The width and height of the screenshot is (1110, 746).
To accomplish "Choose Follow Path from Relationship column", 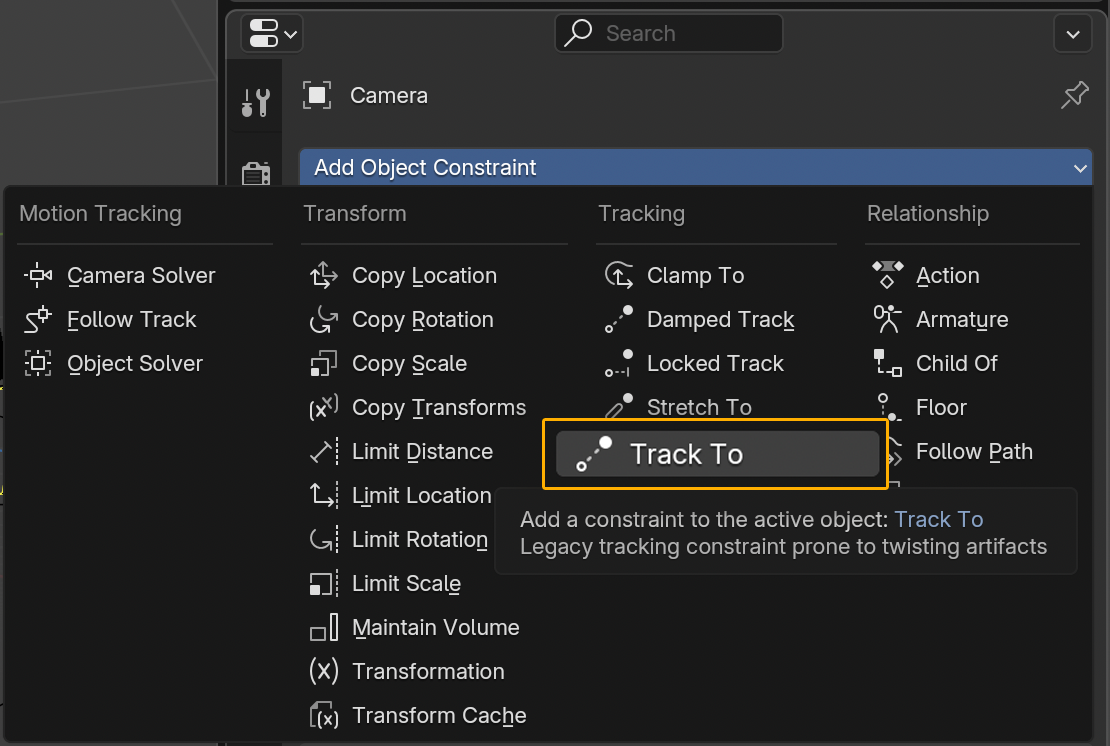I will click(x=973, y=452).
